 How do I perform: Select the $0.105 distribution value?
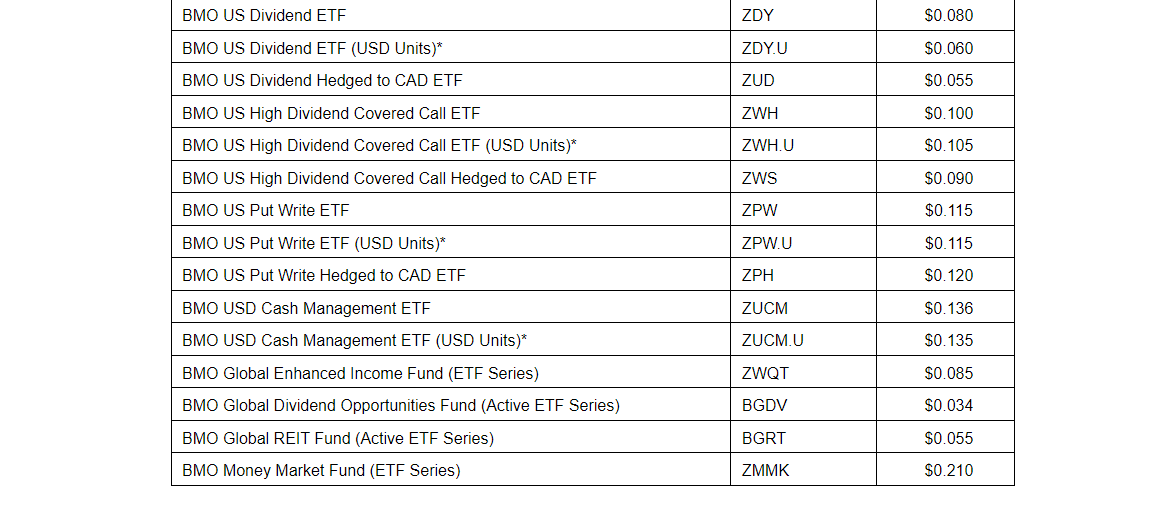tap(948, 146)
